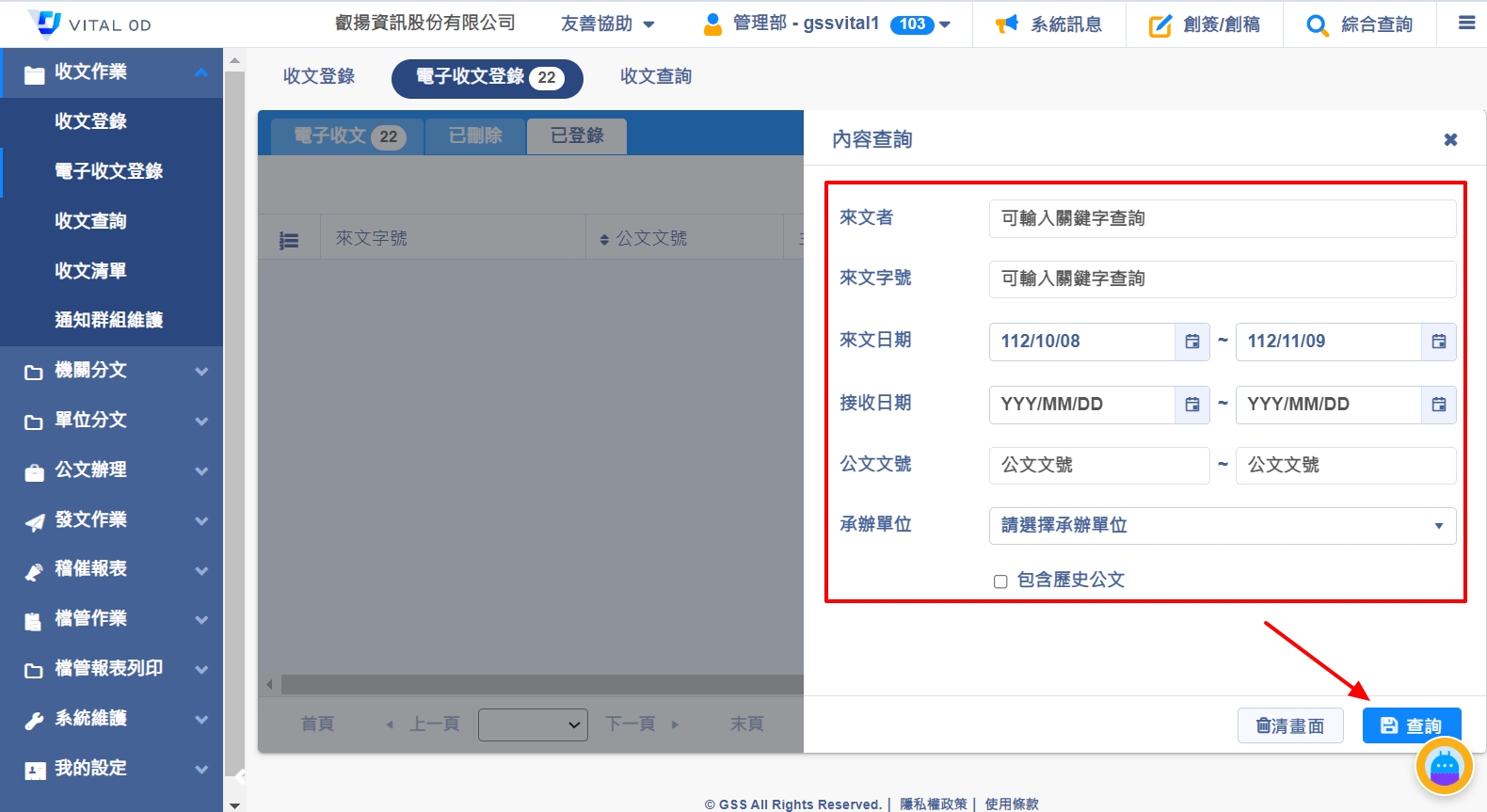The height and width of the screenshot is (812, 1487).
Task: Open calendar picker for 來文日期 end date
Action: pyautogui.click(x=1438, y=342)
